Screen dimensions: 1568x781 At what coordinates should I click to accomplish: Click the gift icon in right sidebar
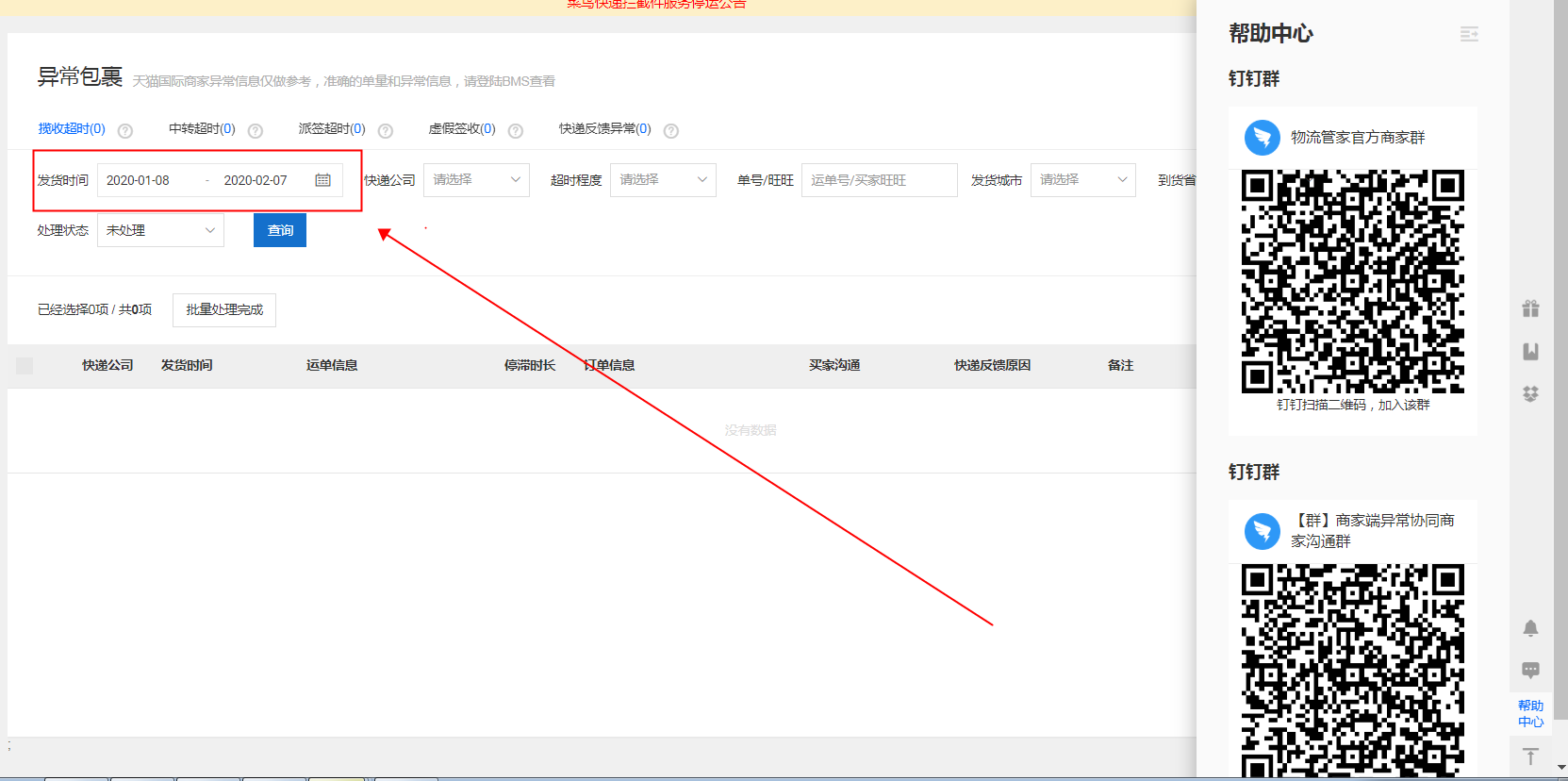pyautogui.click(x=1530, y=308)
